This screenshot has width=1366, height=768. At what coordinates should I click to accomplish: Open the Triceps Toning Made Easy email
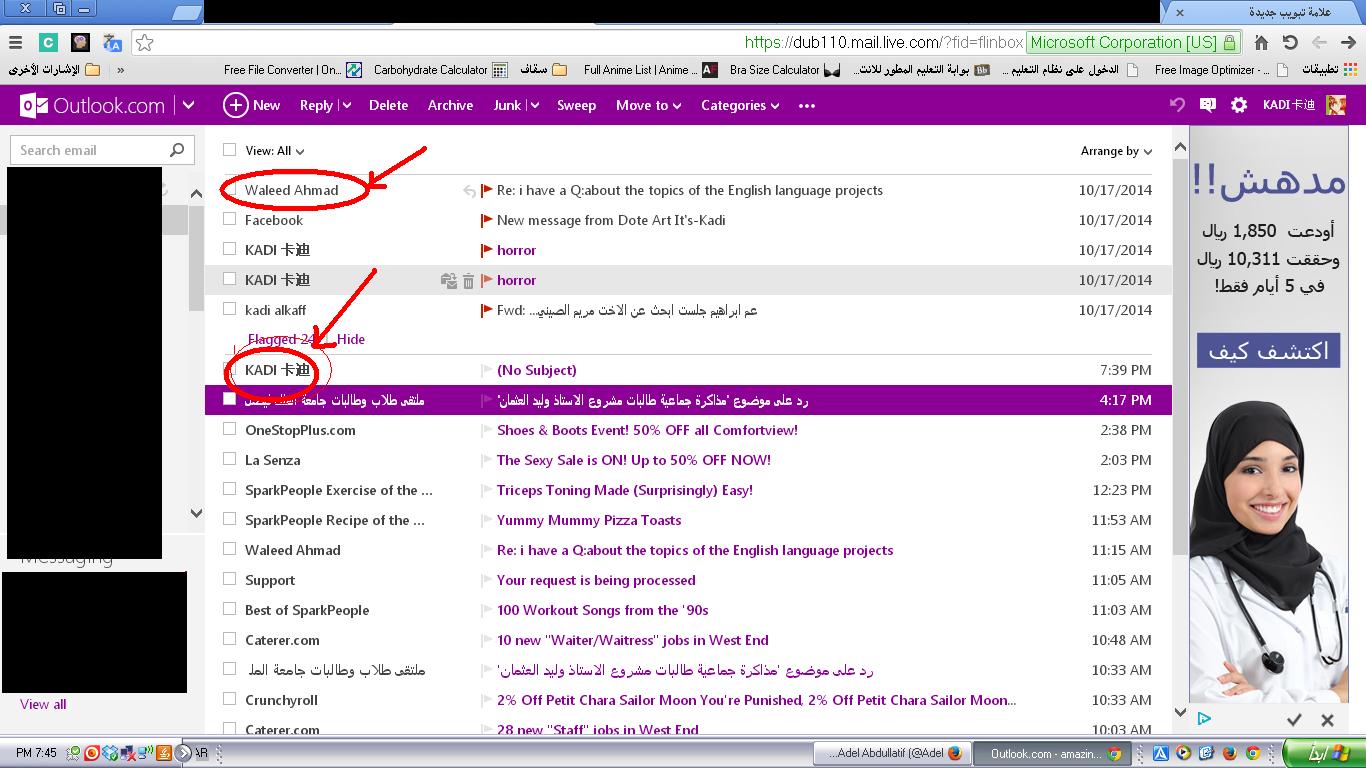click(625, 490)
